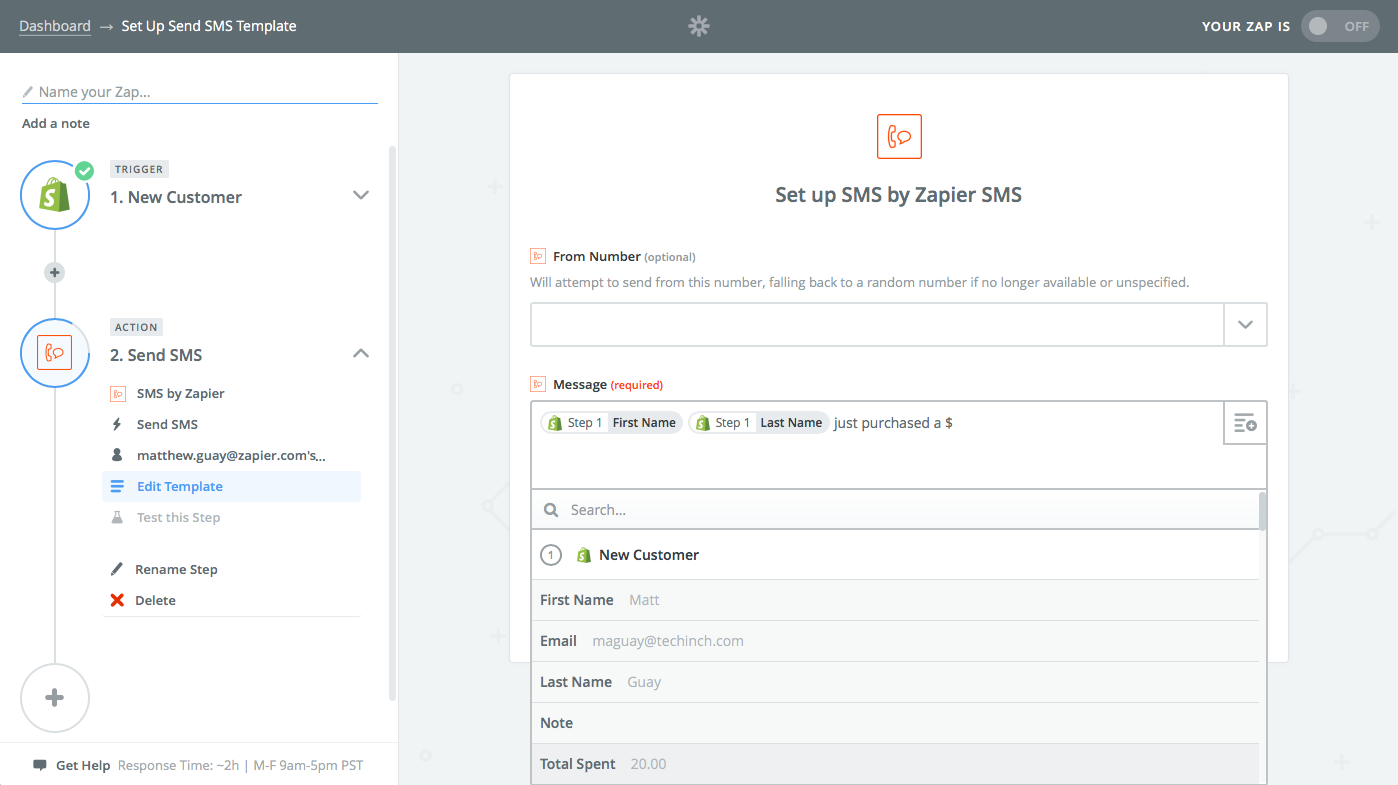Expand the New Customer trigger step
The height and width of the screenshot is (785, 1398).
pos(362,195)
